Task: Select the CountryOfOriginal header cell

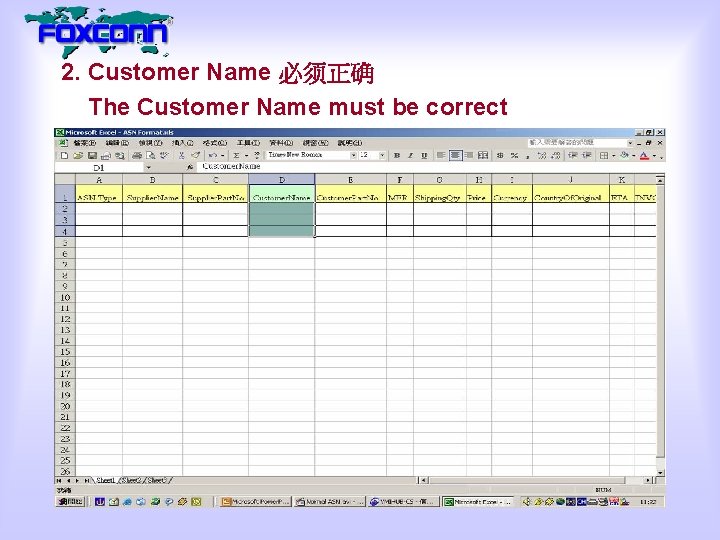Action: (571, 193)
